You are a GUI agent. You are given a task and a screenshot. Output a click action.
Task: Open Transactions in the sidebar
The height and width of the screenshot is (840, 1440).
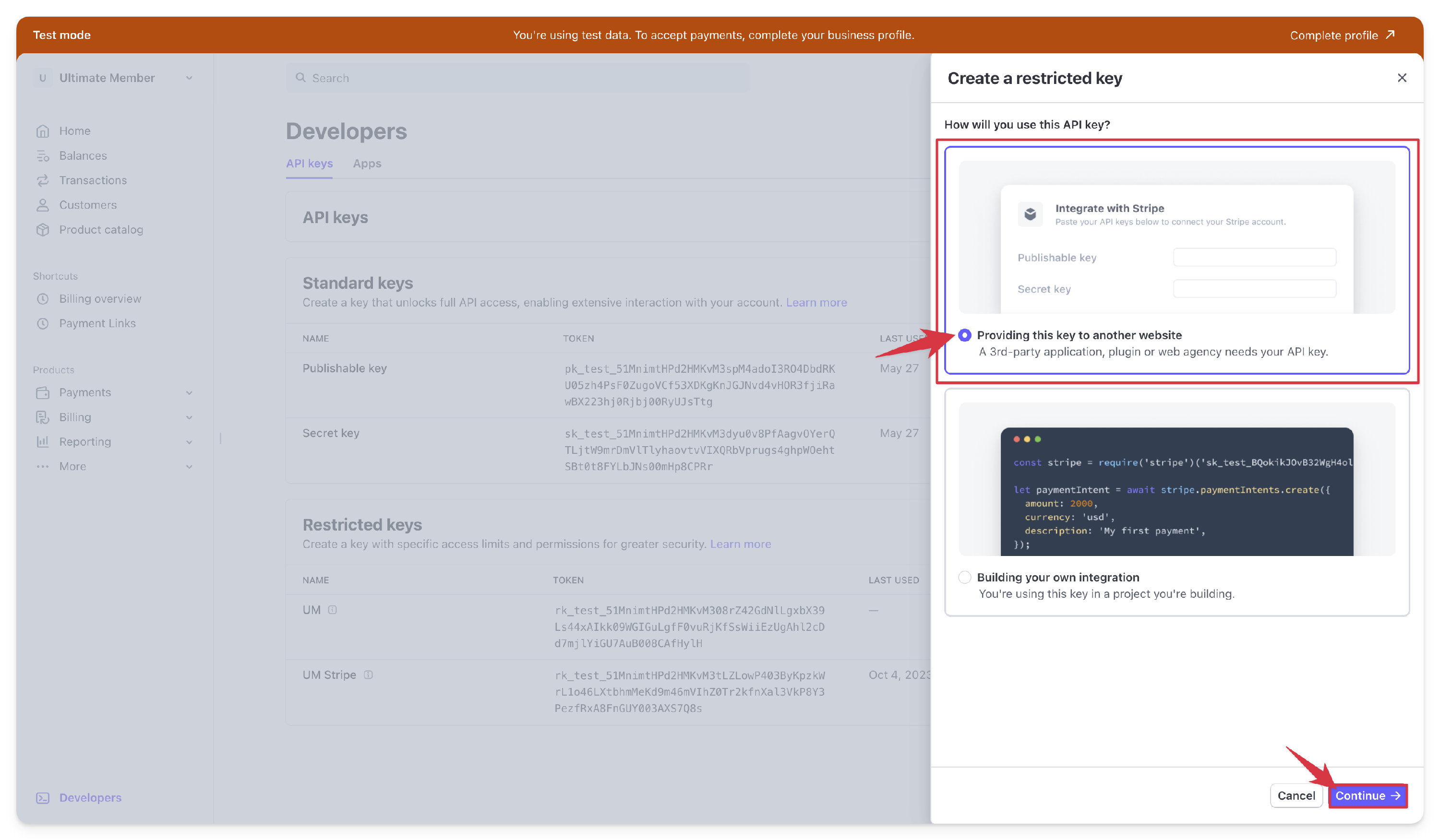pos(93,180)
